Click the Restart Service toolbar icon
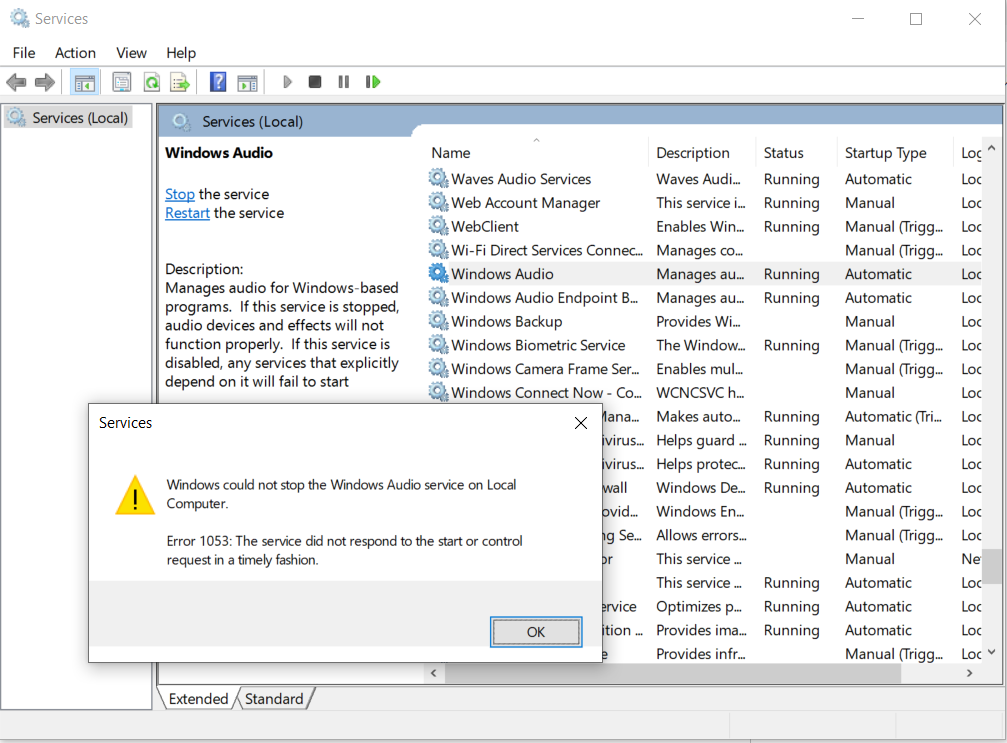Screen dimensions: 1007x743 [x=373, y=82]
